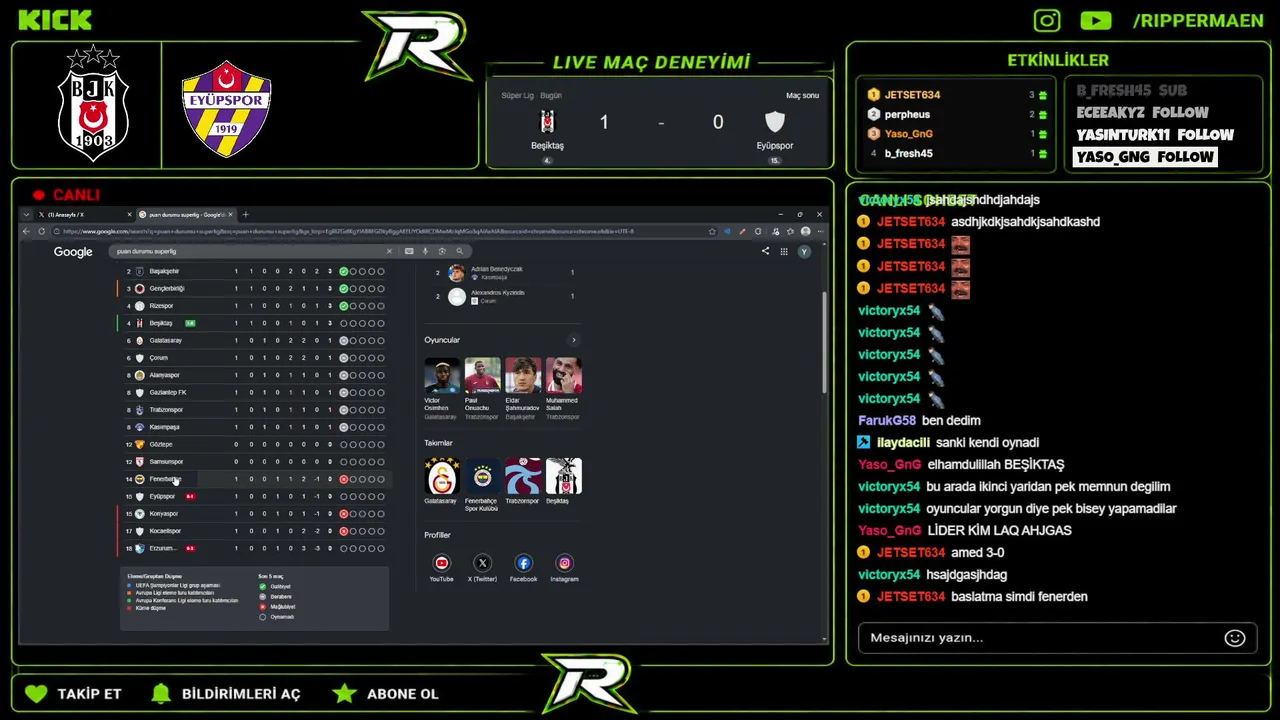Open the Facebook profile icon

523,563
